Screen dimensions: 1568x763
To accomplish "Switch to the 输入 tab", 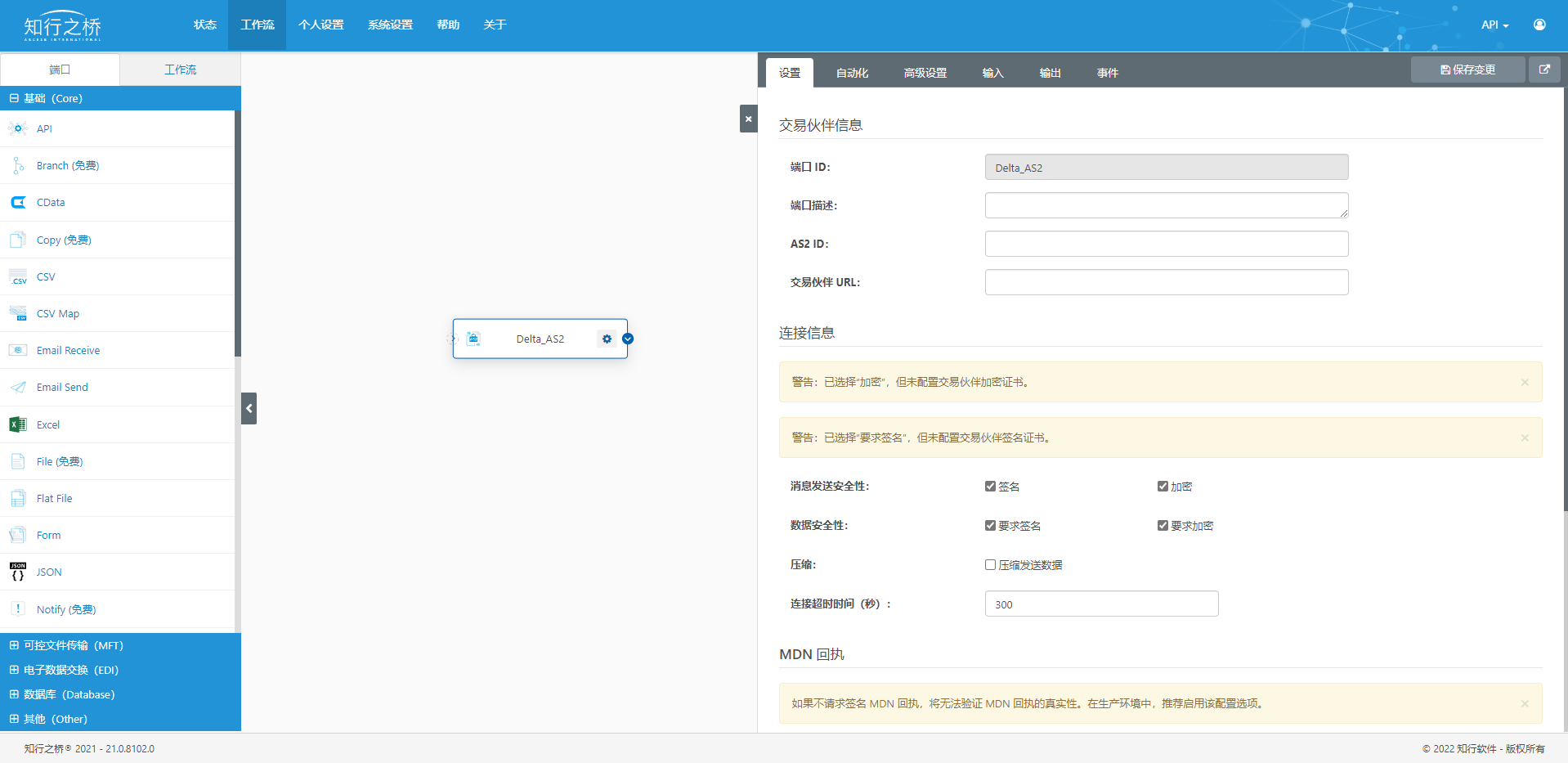I will pyautogui.click(x=992, y=73).
